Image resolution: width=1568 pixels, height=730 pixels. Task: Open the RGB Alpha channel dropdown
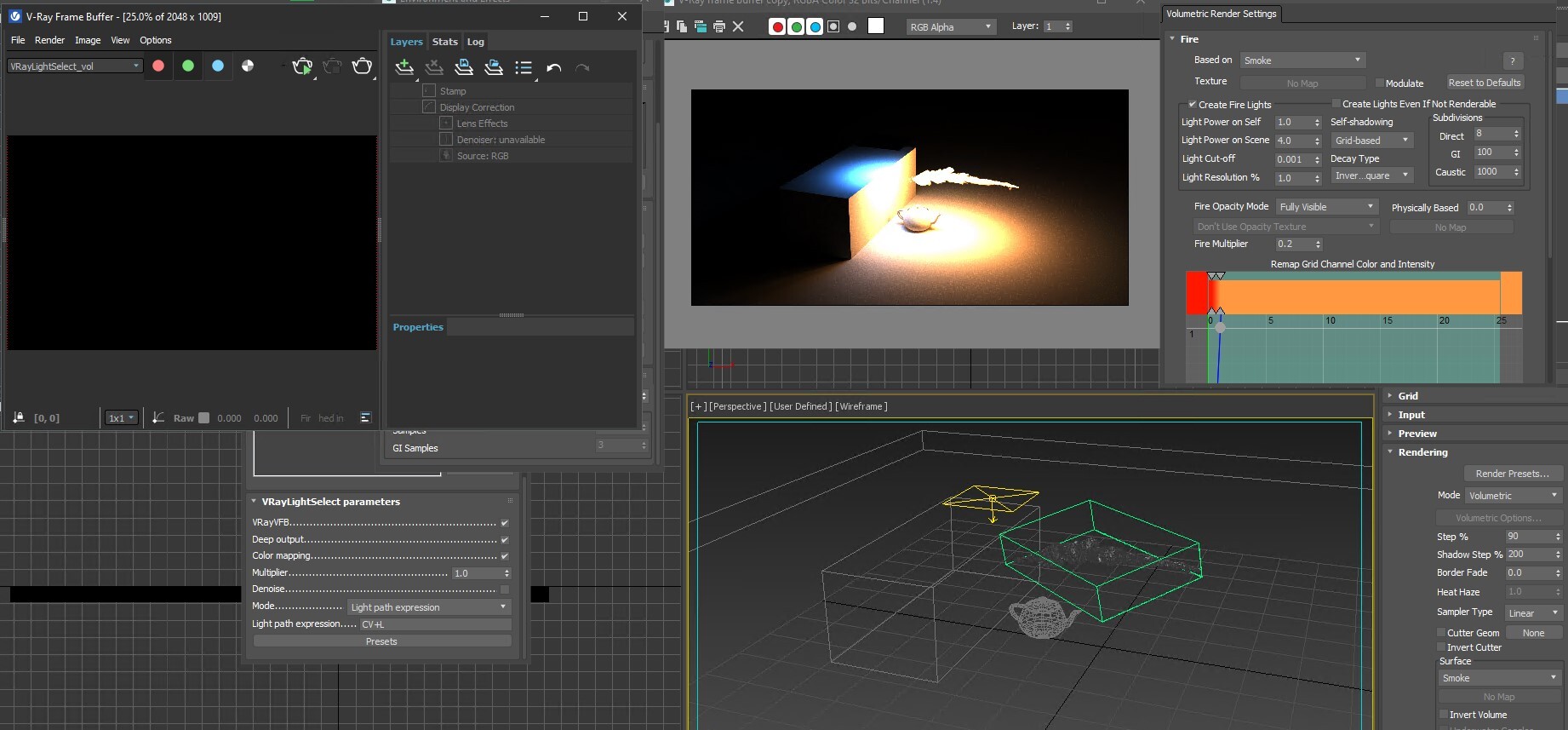tap(950, 27)
